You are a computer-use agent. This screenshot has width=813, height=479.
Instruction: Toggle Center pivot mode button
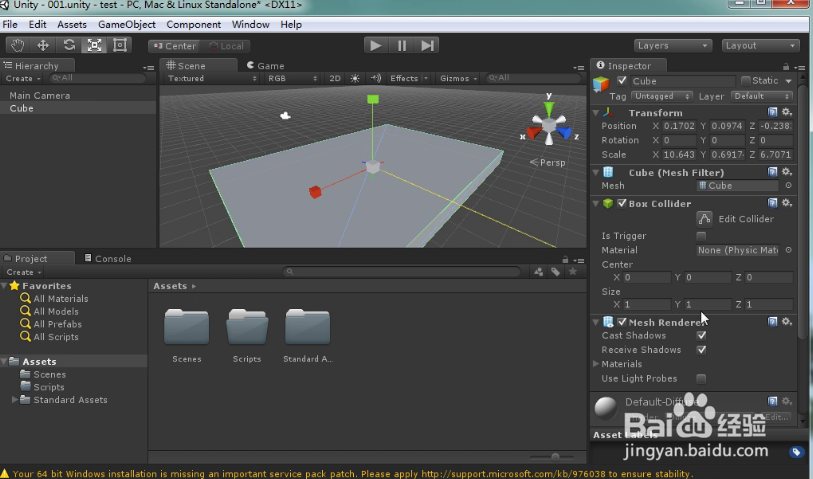pyautogui.click(x=175, y=46)
